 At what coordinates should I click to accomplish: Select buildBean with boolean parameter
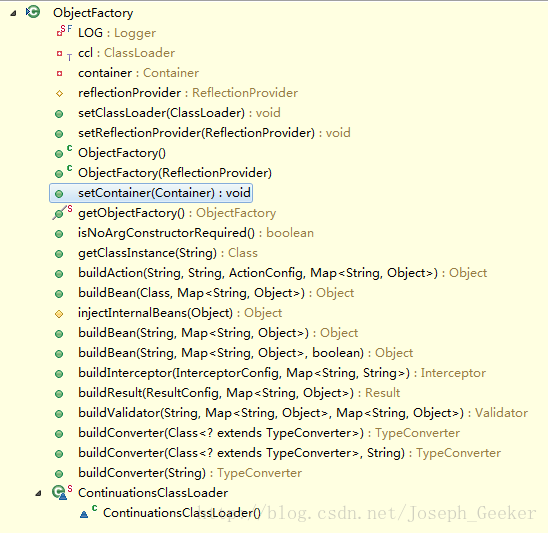[x=246, y=353]
